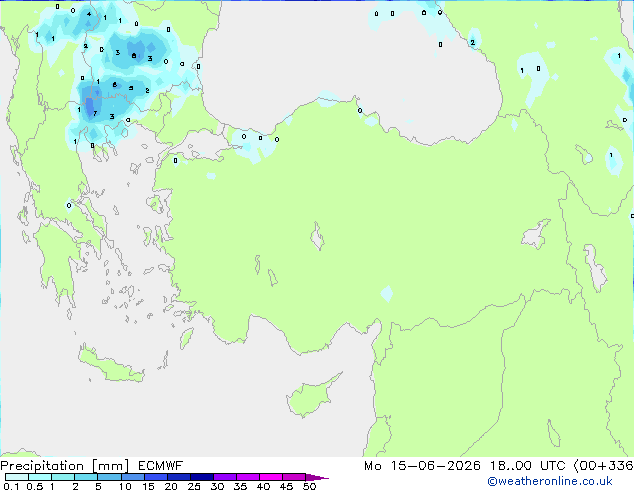
Task: Click the 'Precipitation [mm]' title text
Action: tap(64, 466)
